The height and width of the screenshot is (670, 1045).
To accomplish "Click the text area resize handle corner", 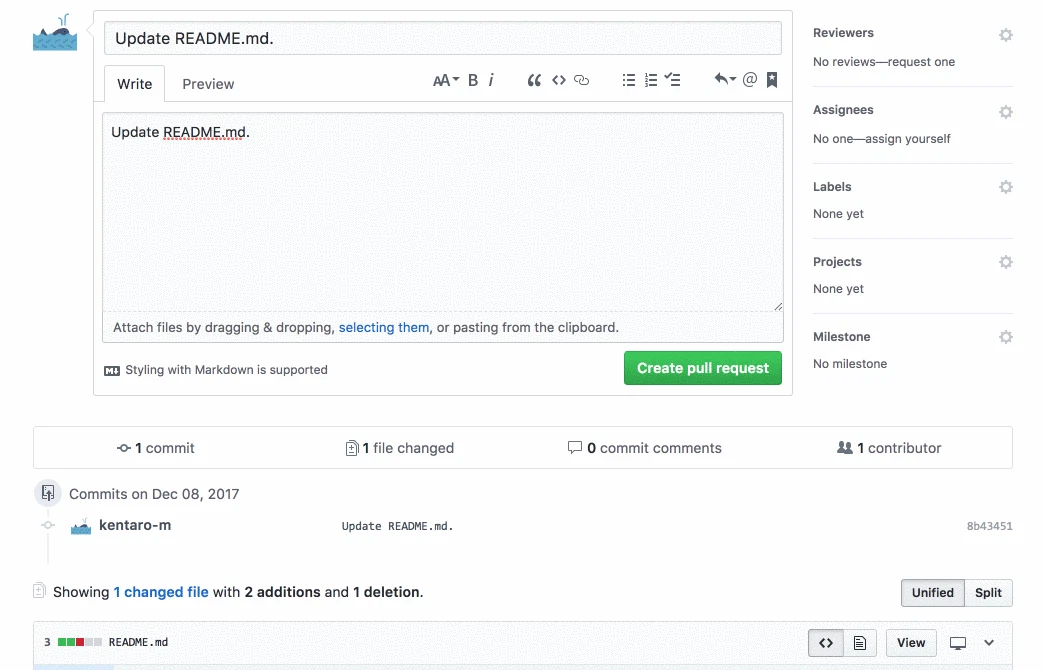I will click(x=778, y=307).
